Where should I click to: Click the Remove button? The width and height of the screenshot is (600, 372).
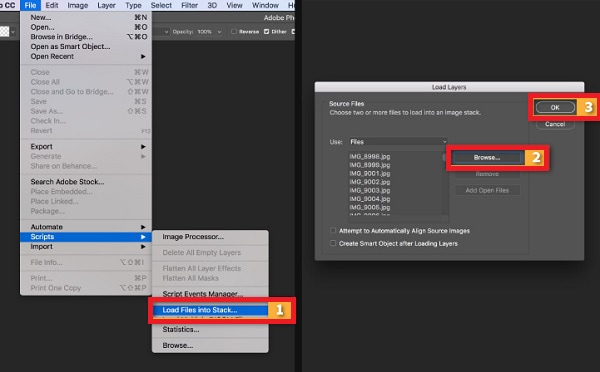point(487,174)
